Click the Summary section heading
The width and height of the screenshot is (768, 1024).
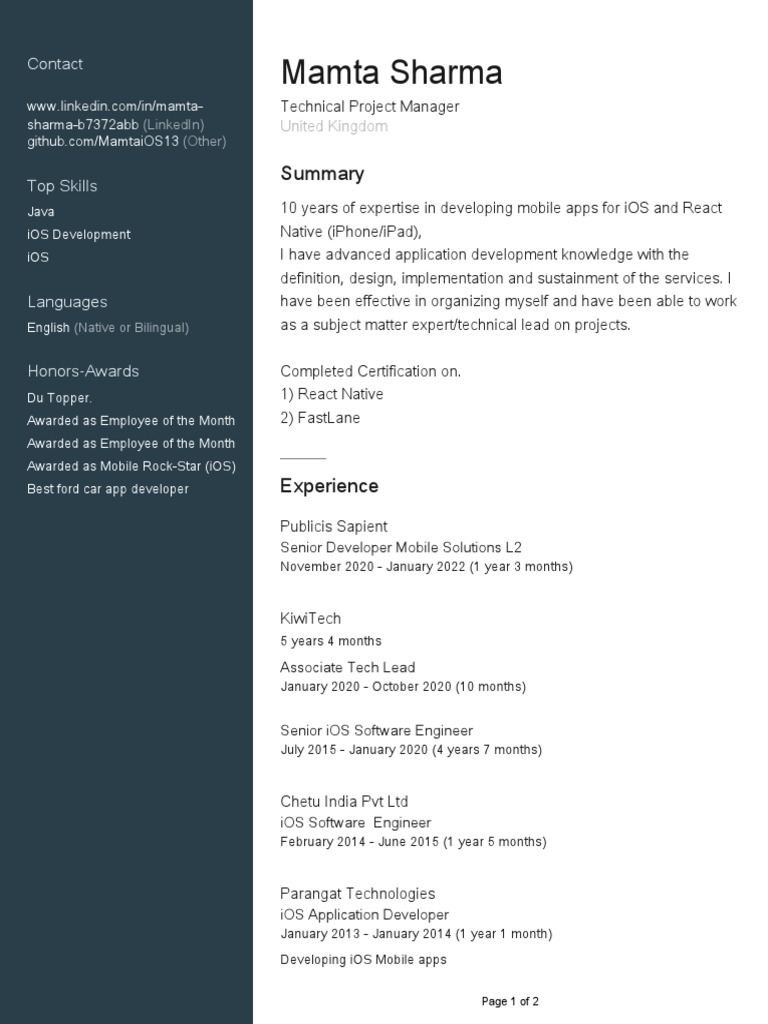pos(322,174)
